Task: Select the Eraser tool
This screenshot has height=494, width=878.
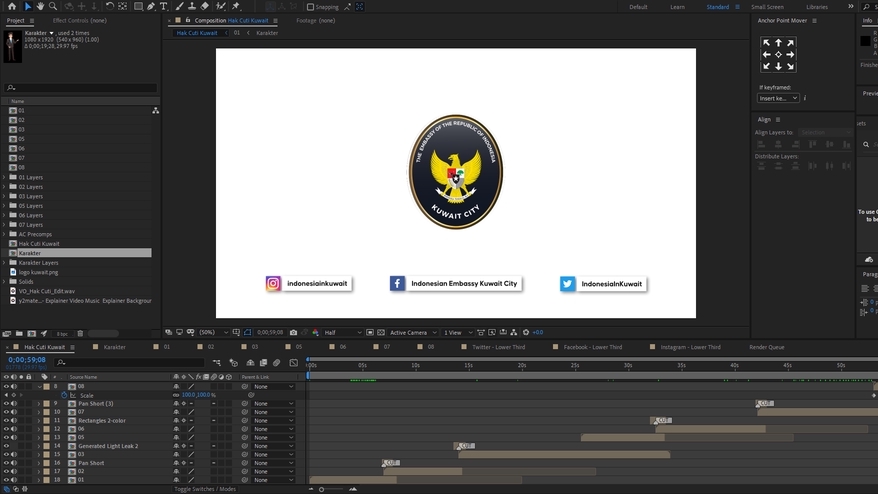Action: click(204, 7)
